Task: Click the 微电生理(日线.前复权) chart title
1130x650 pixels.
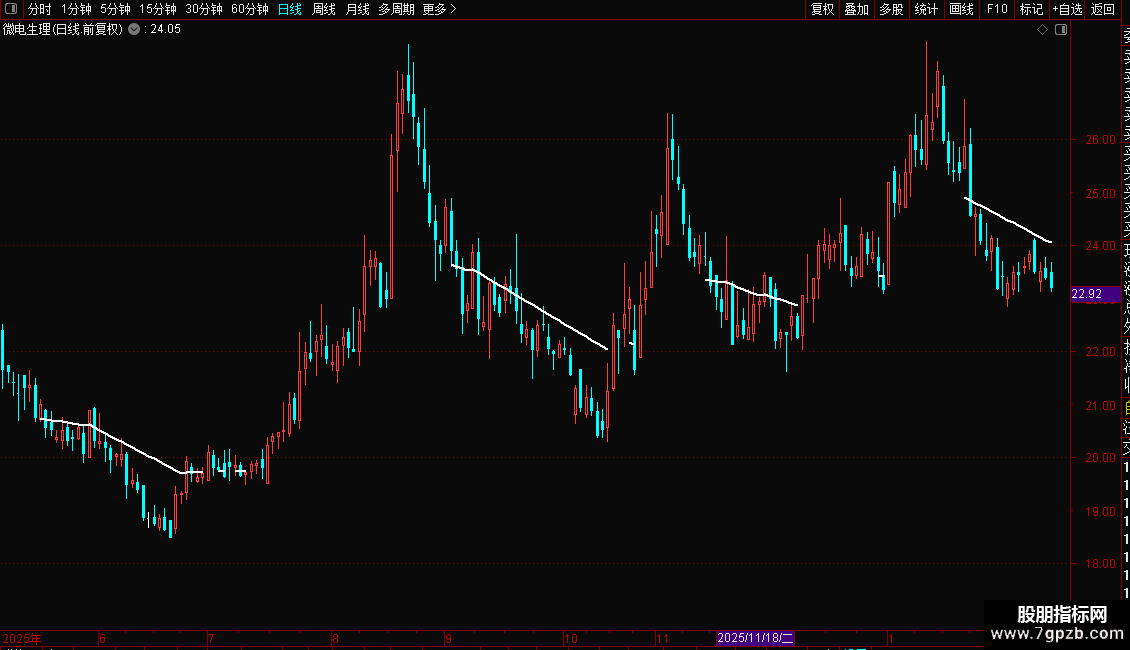Action: [63, 30]
